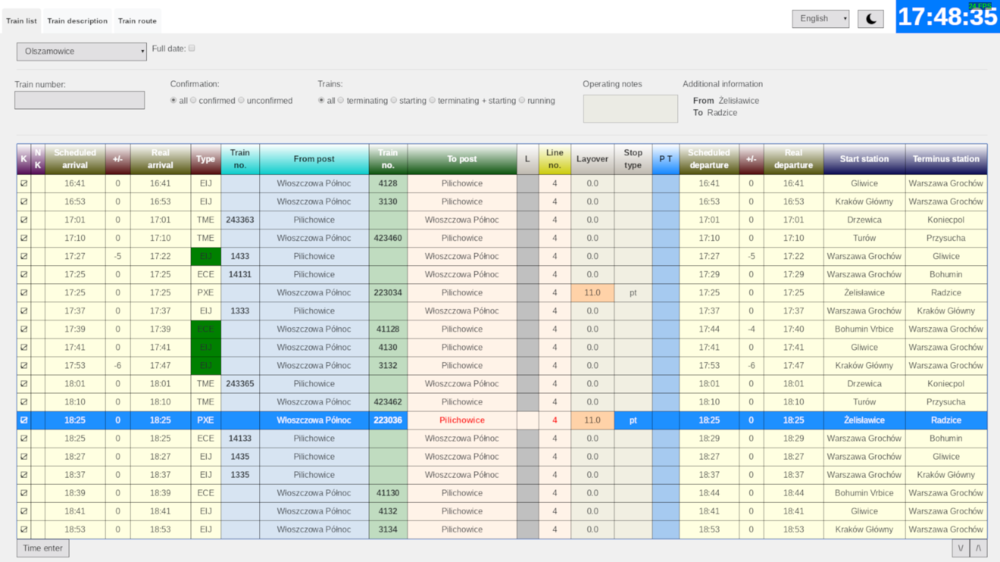Switch to Train description tab
1000x562 pixels.
[x=77, y=21]
